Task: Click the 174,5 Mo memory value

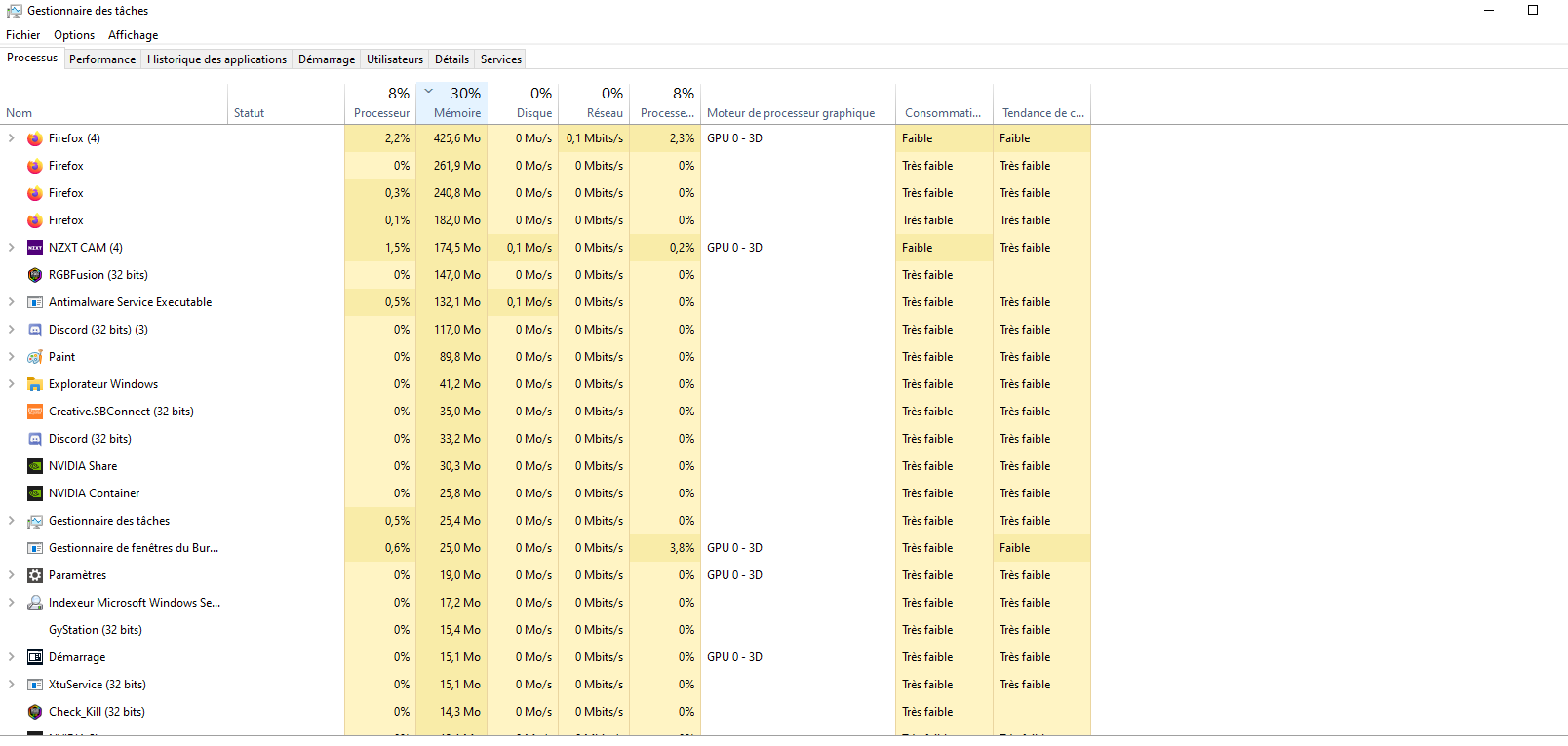Action: (457, 248)
